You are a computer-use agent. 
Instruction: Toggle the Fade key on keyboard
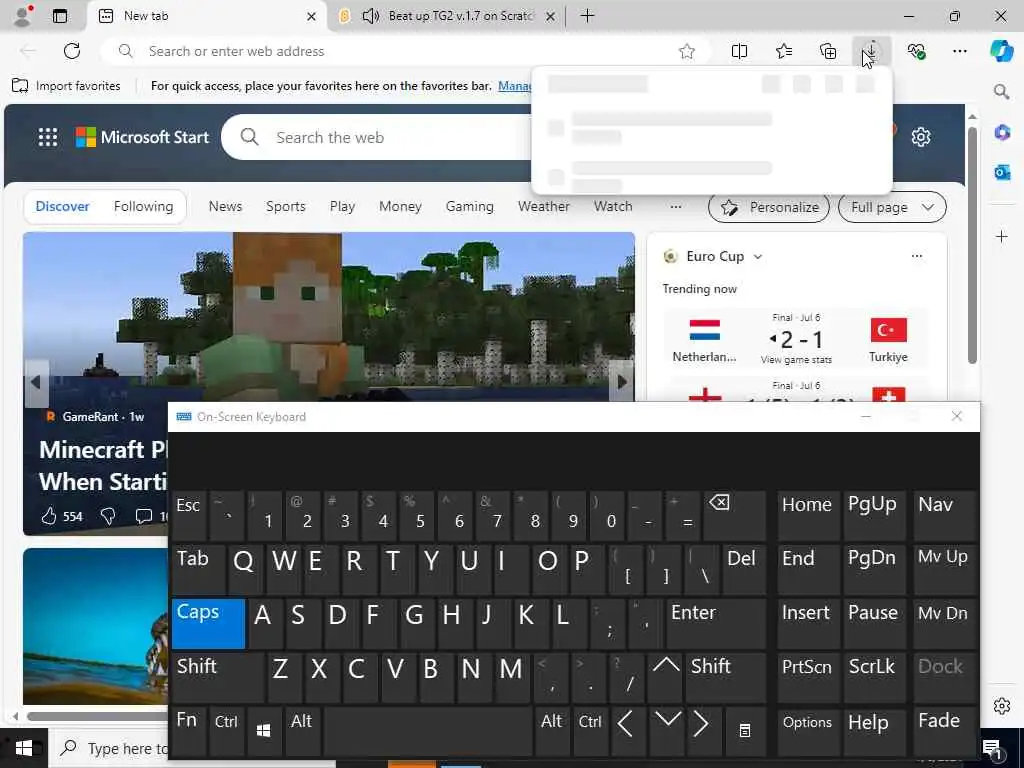click(x=945, y=730)
